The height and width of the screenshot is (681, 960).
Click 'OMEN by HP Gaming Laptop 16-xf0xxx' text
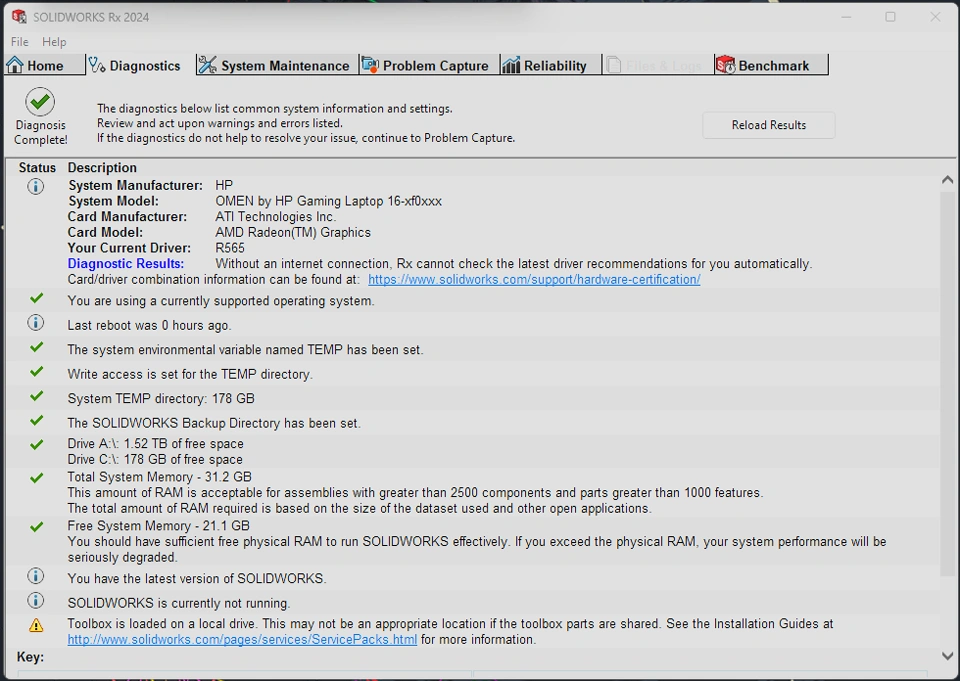328,201
